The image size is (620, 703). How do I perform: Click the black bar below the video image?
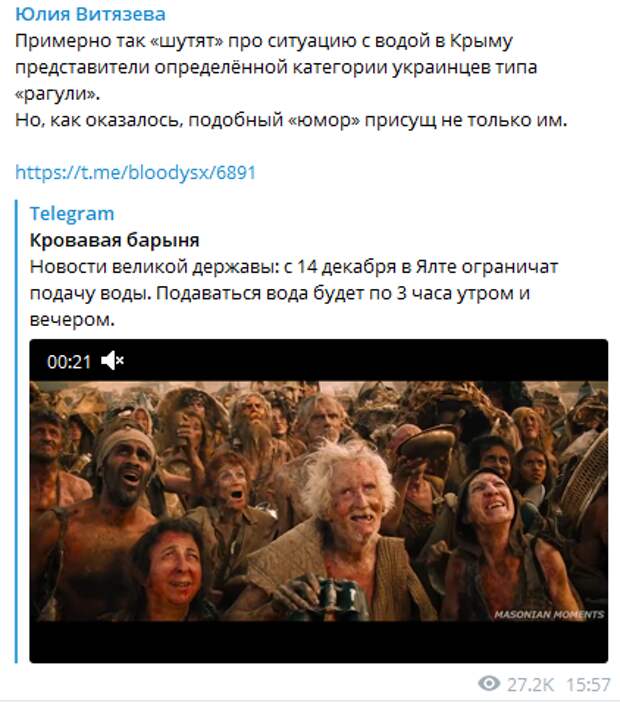319,642
